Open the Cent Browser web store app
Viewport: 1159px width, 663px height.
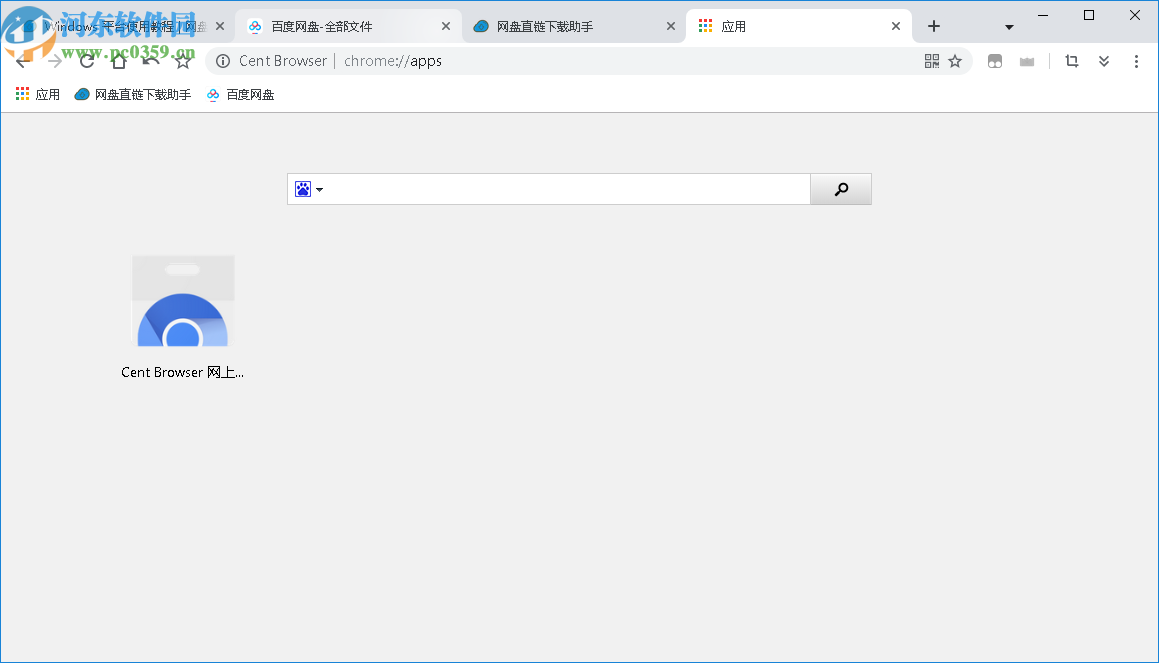(x=183, y=300)
